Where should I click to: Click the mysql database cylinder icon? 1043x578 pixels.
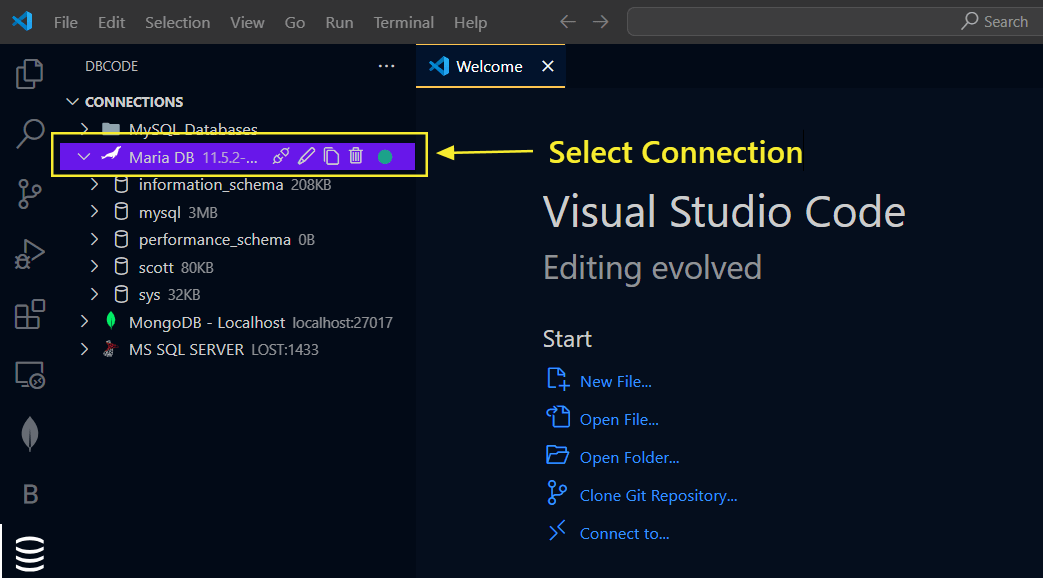coord(121,212)
